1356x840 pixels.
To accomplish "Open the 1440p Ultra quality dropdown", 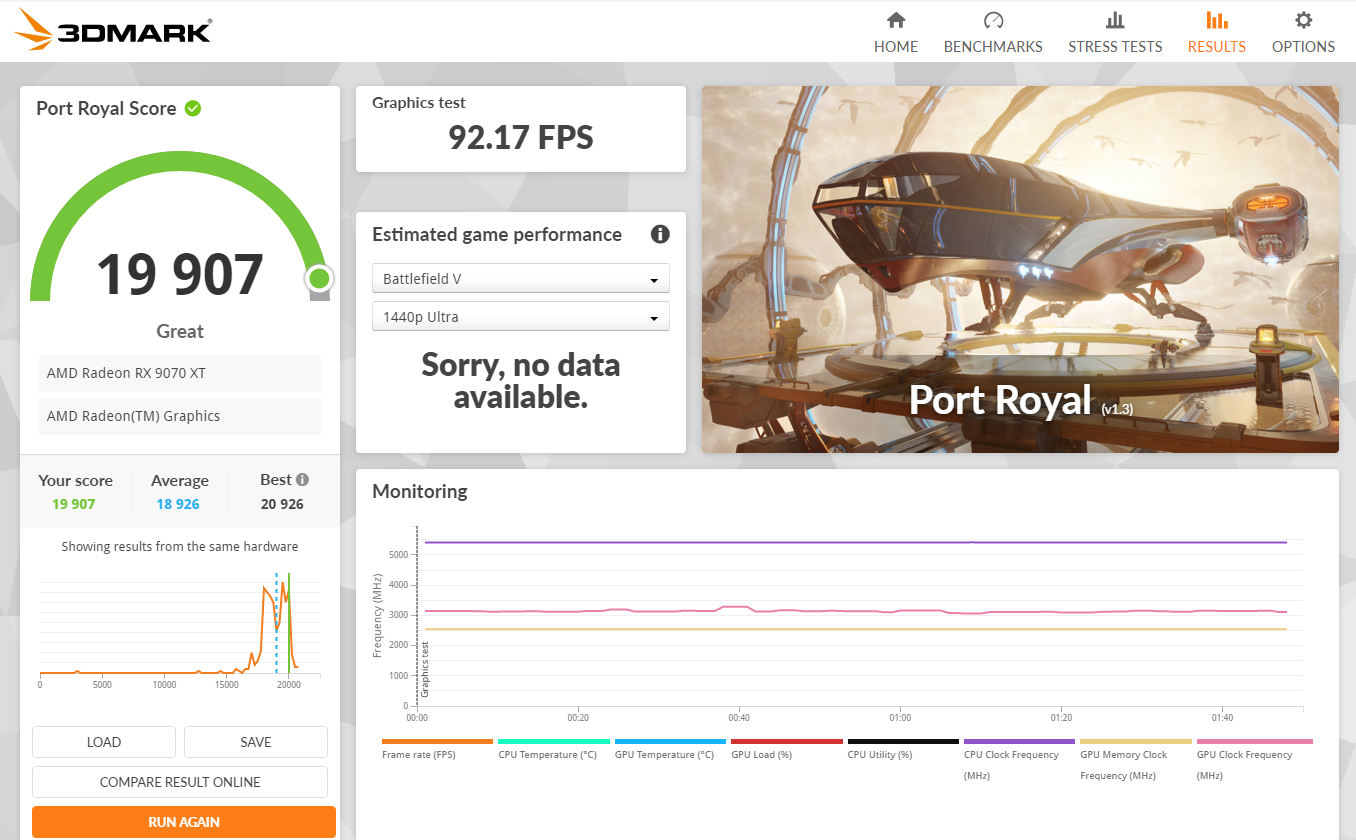I will 520,316.
